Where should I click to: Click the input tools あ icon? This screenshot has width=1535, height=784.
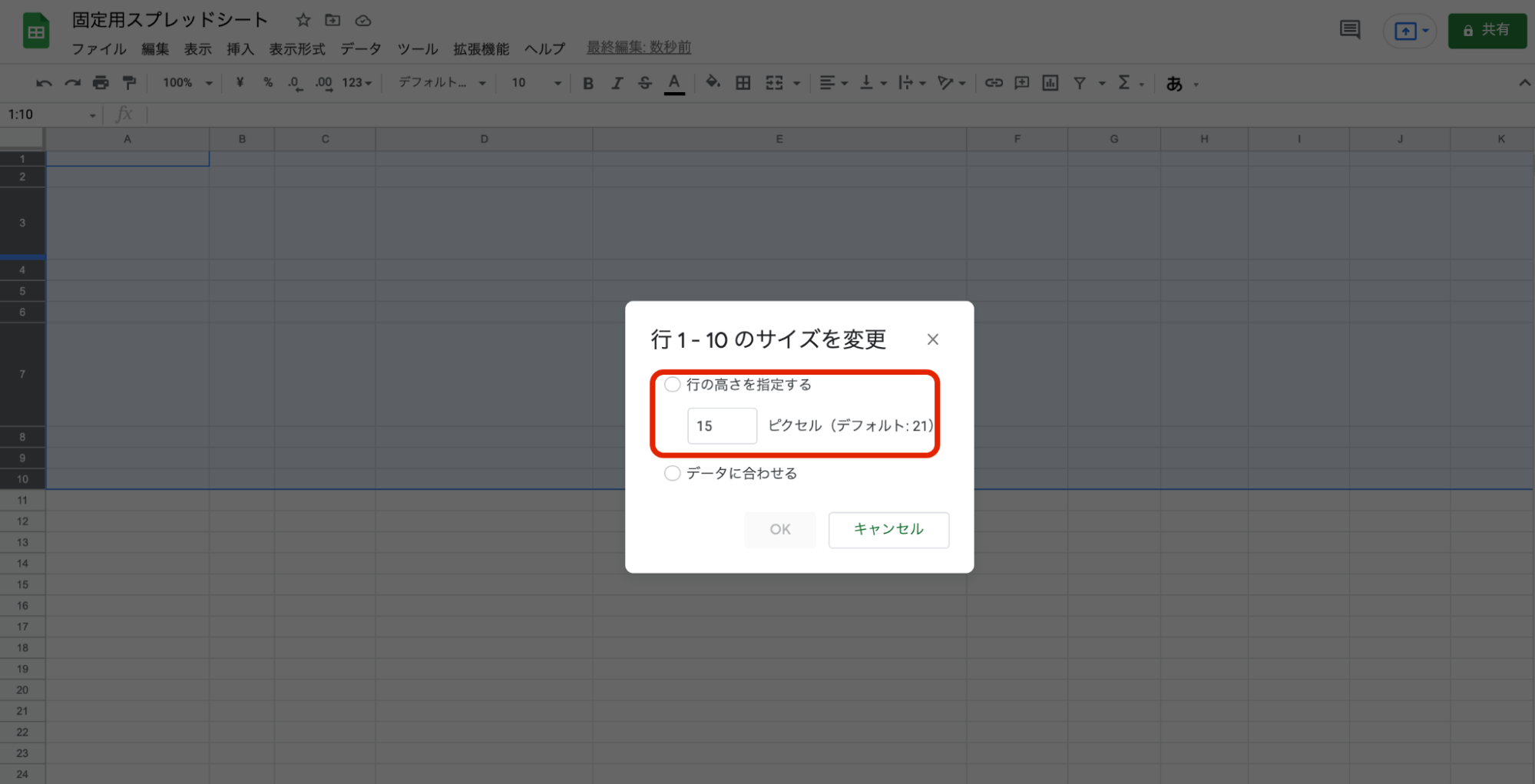[1174, 84]
